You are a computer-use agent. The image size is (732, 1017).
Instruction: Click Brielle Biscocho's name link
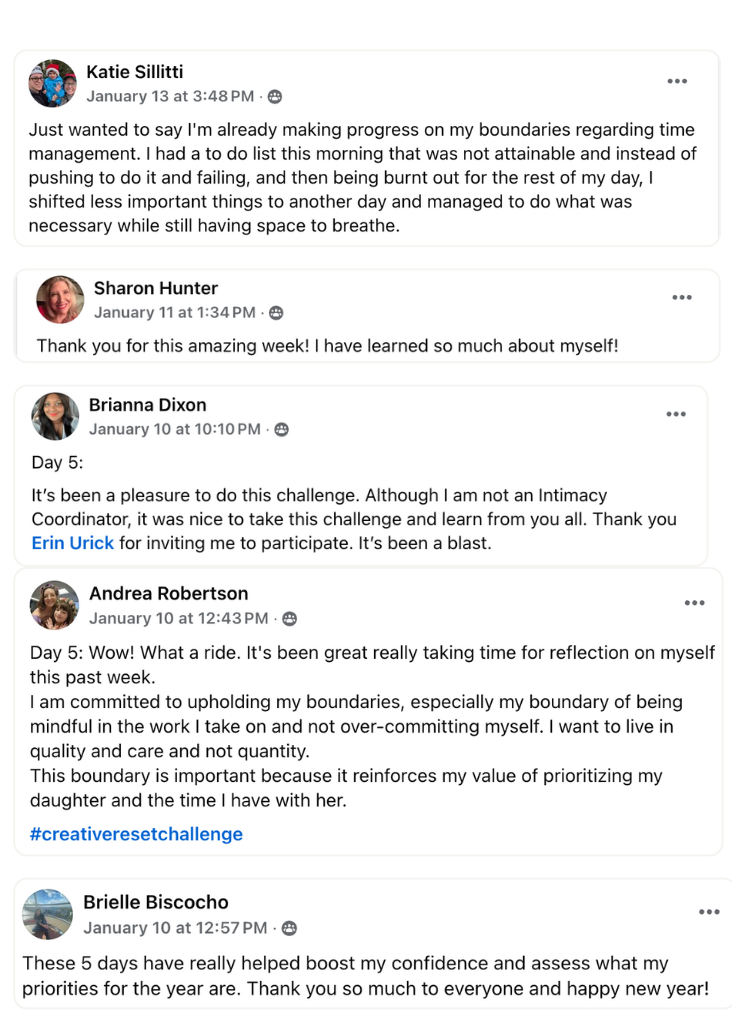tap(156, 902)
